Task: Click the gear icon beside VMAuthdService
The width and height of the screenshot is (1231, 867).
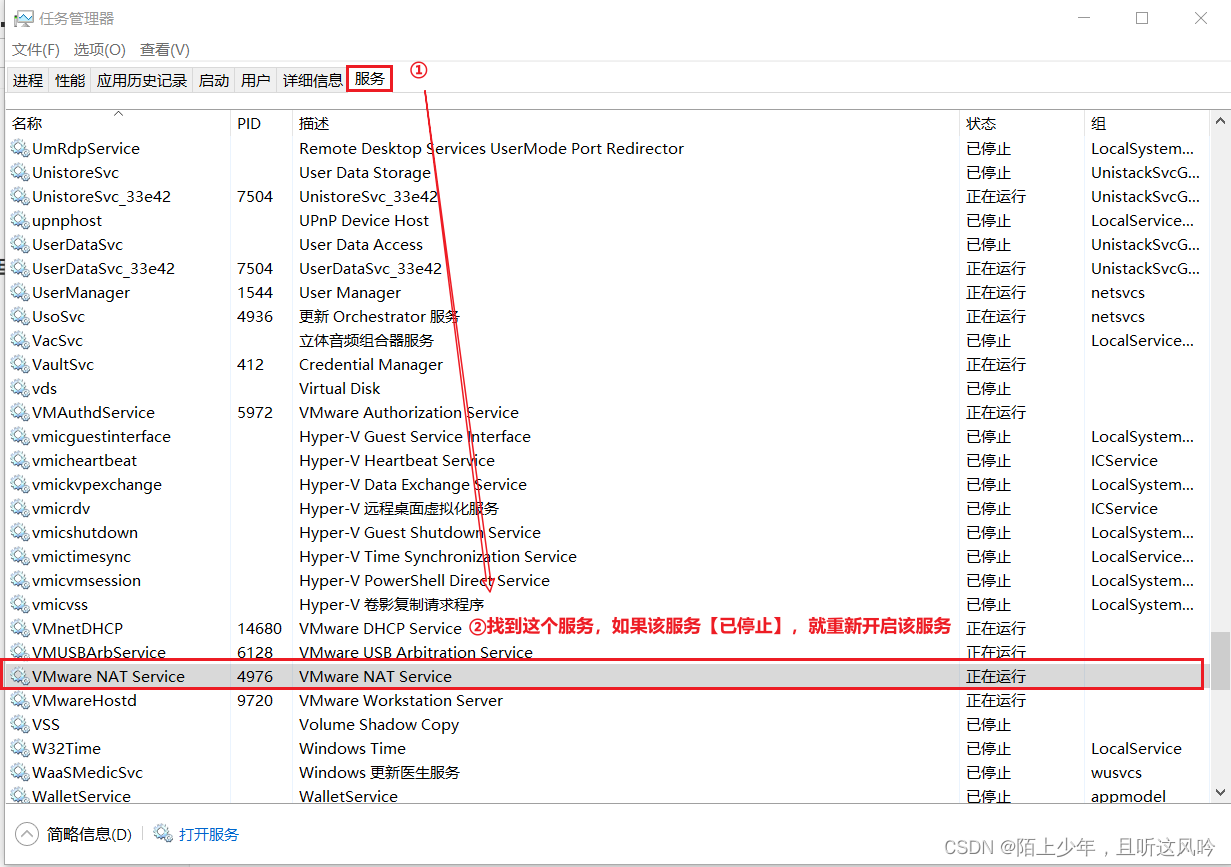Action: click(x=20, y=412)
